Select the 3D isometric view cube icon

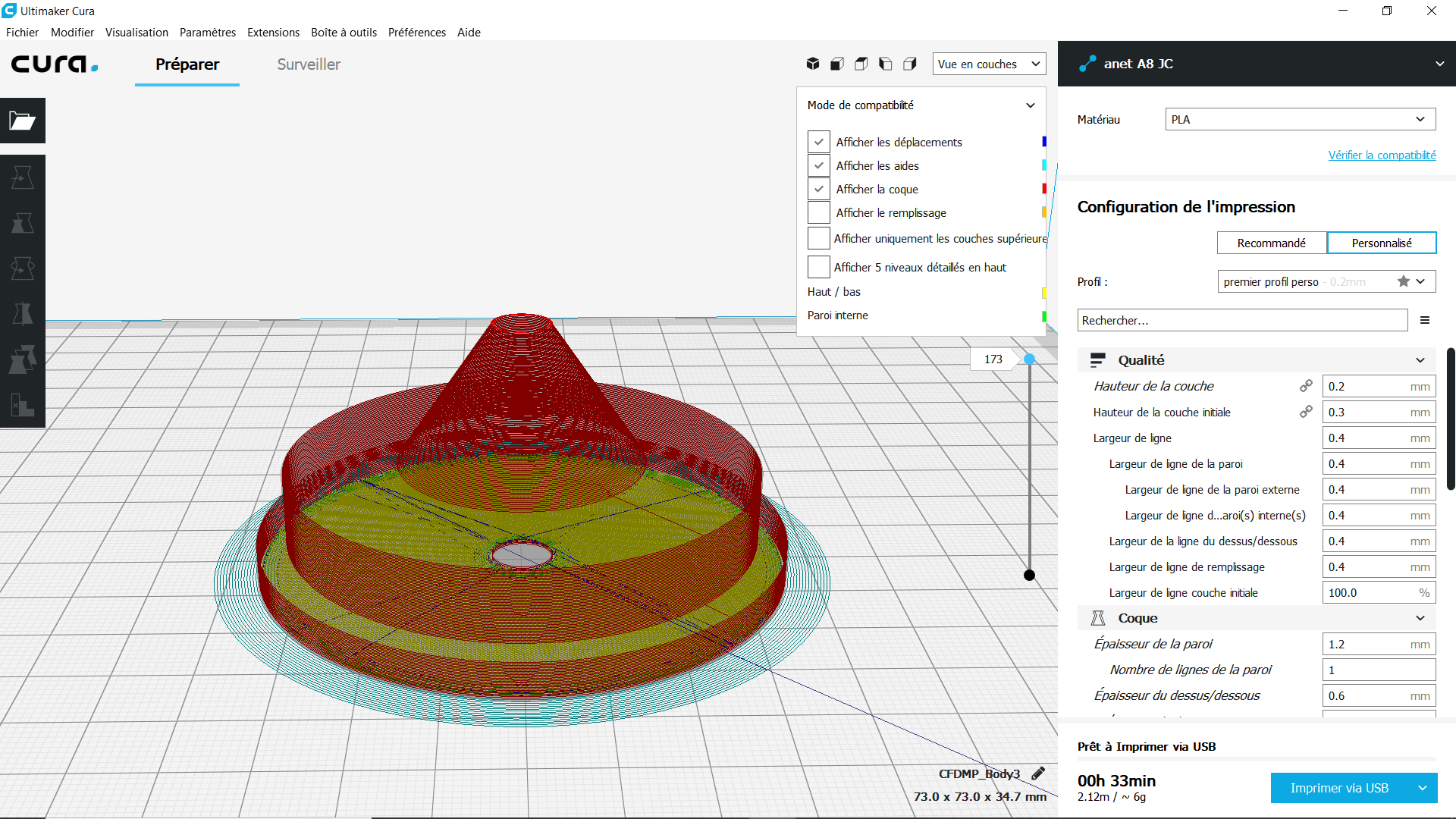[813, 64]
